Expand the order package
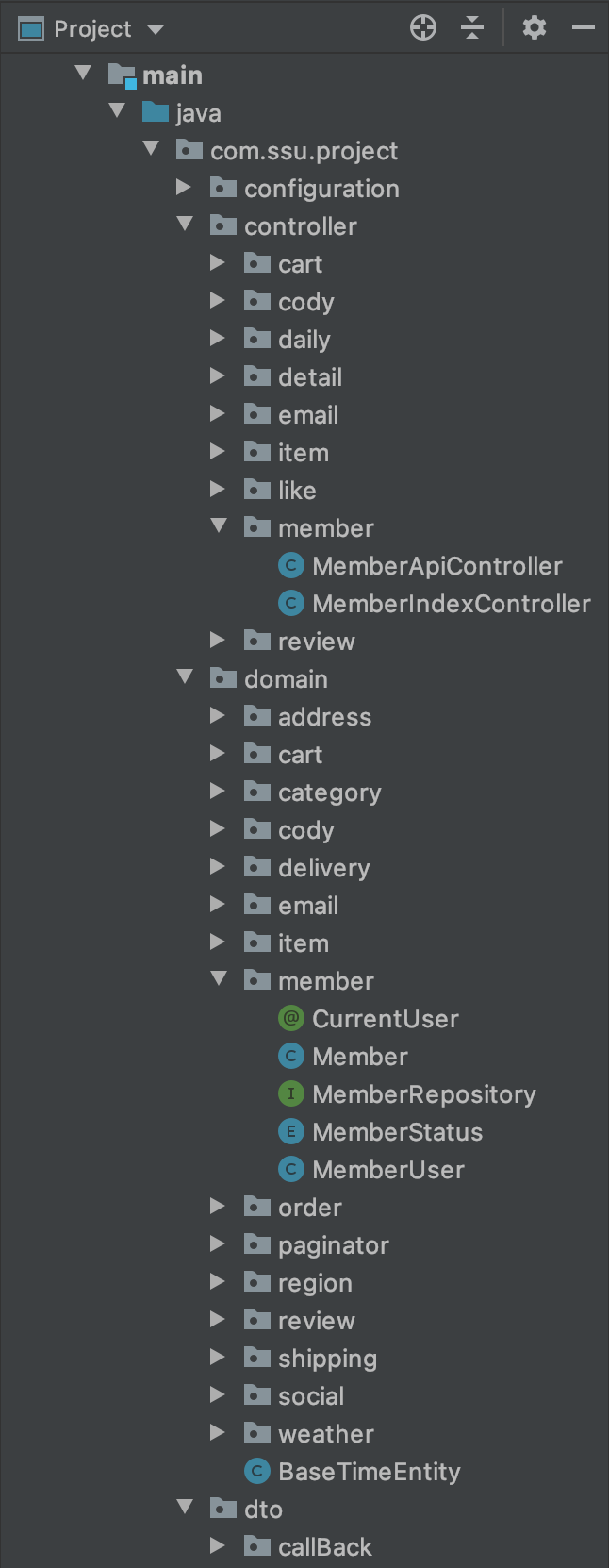 click(218, 1206)
